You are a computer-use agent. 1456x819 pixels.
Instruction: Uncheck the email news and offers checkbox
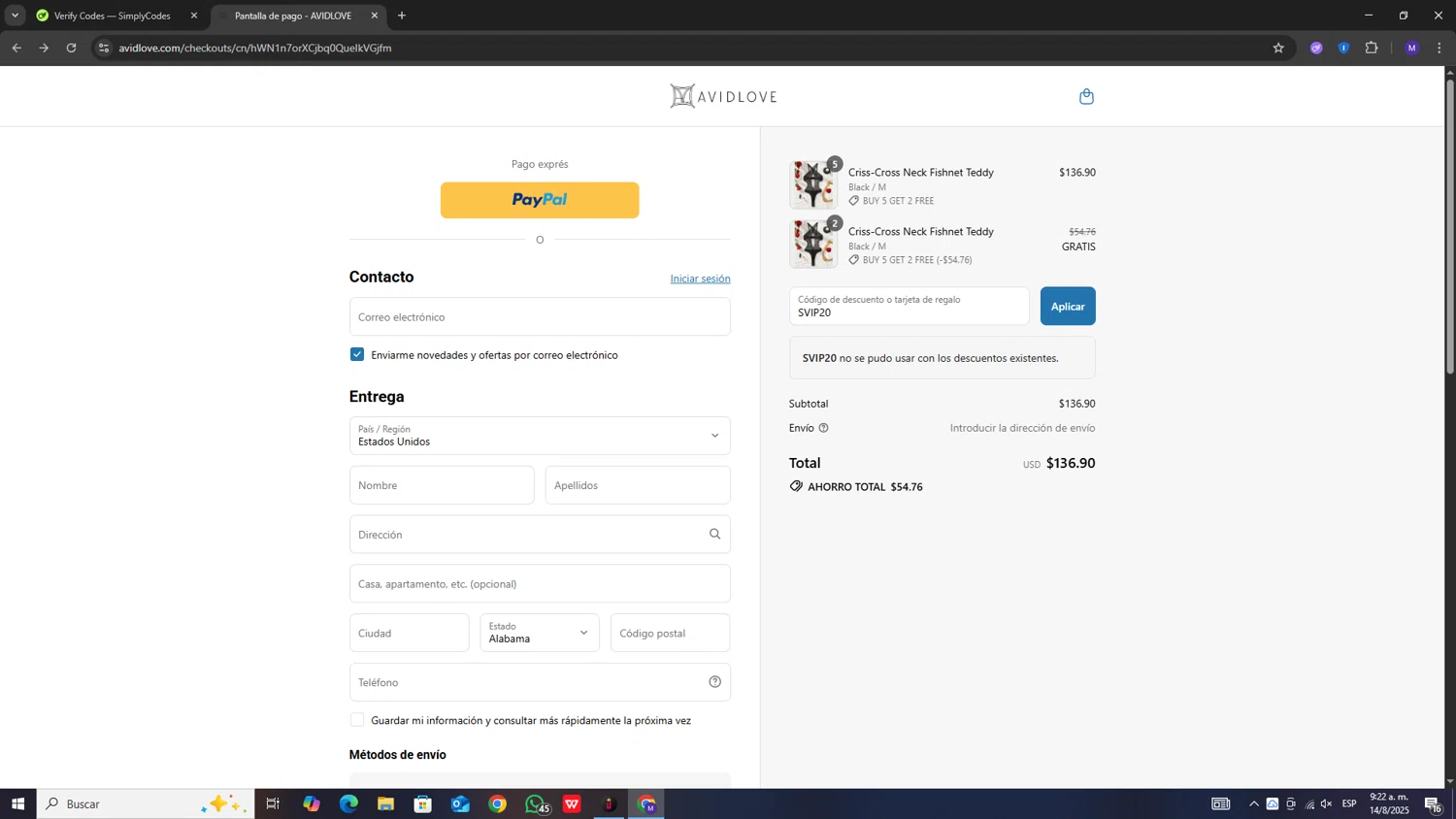point(357,354)
